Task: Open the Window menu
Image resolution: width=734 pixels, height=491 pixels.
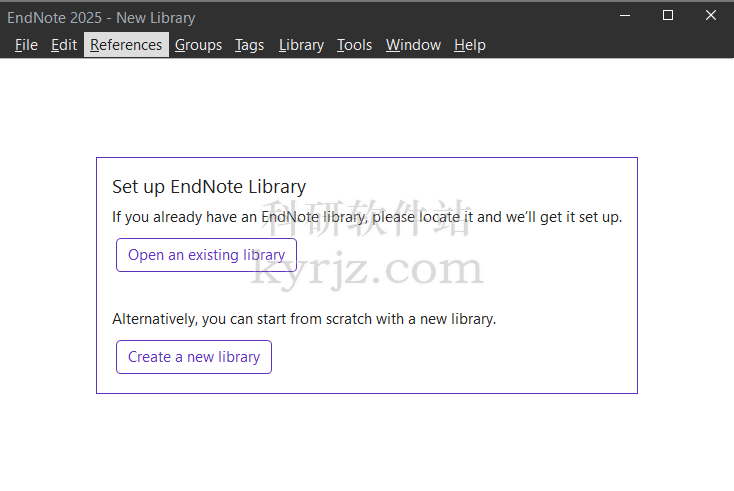Action: (413, 45)
